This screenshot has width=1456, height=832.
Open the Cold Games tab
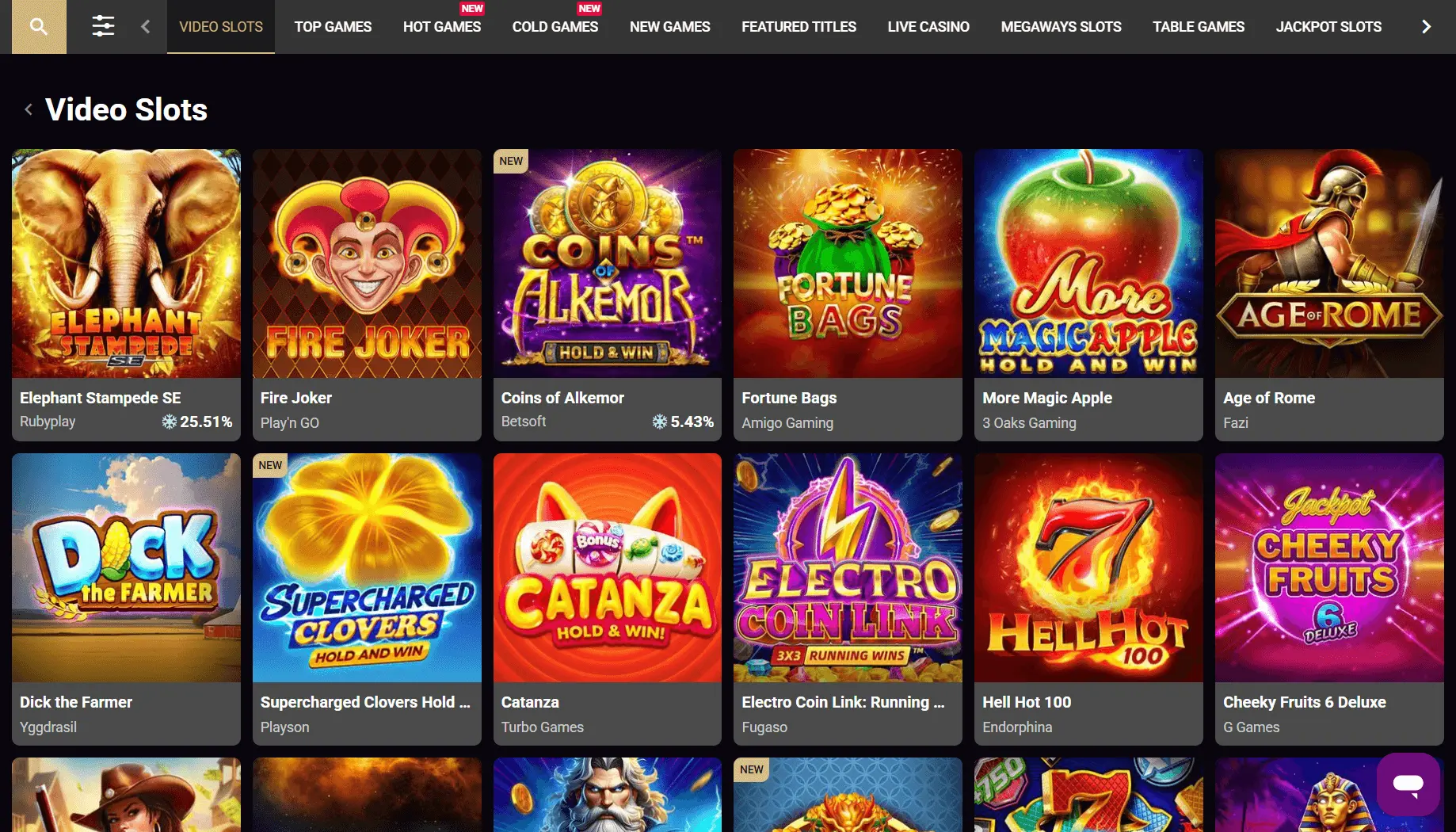(x=555, y=27)
